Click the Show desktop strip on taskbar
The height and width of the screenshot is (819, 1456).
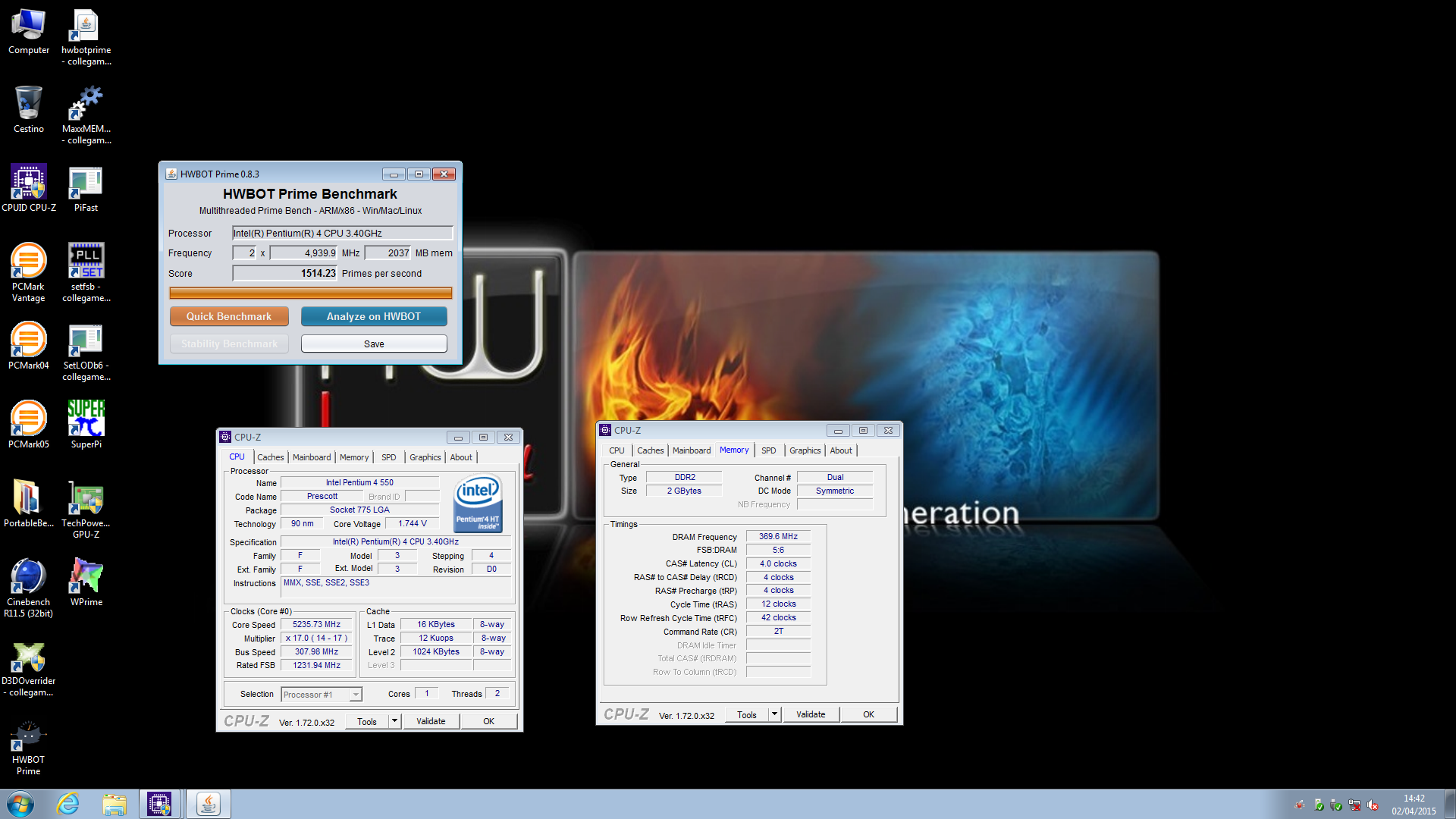point(1450,804)
